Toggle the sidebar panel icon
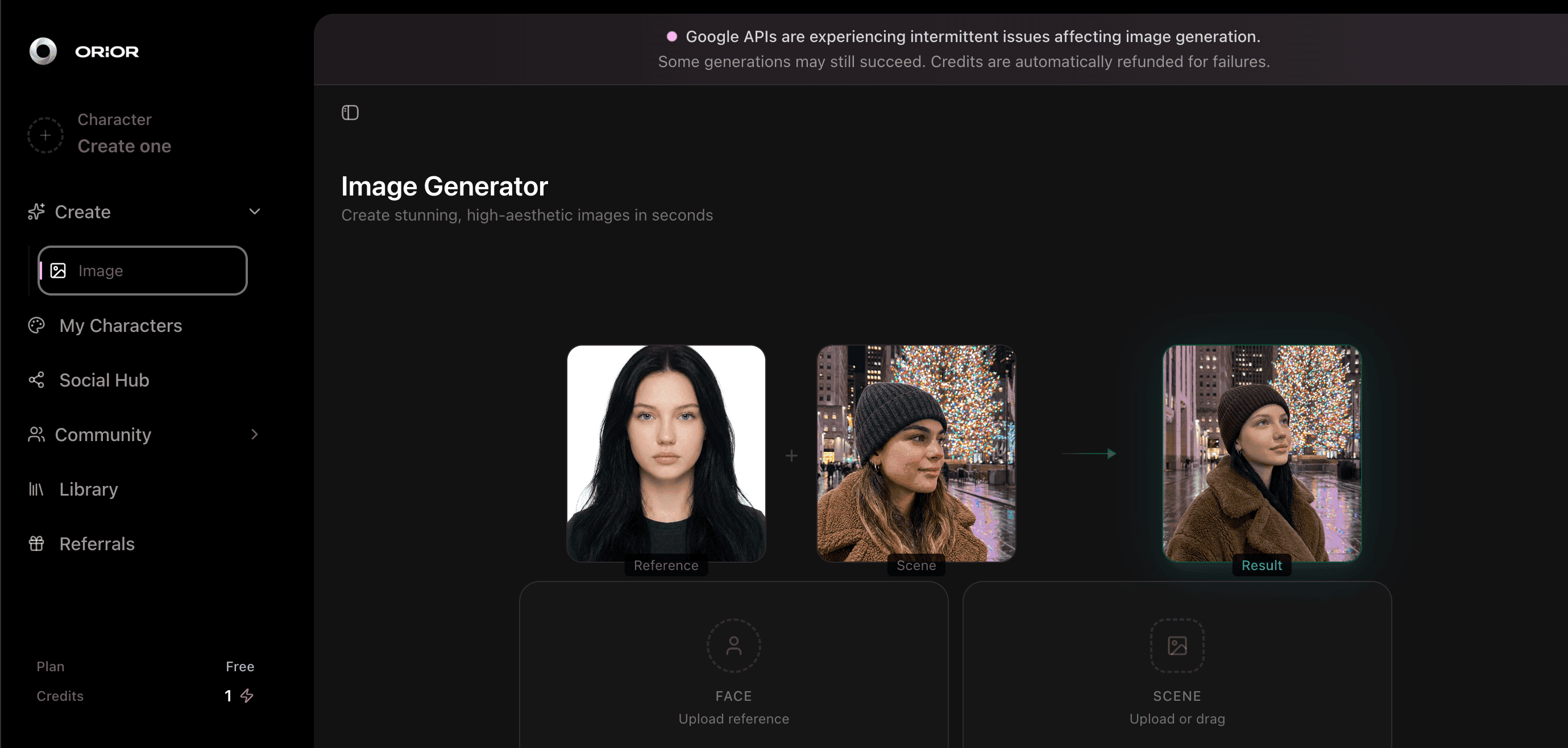This screenshot has width=1568, height=748. click(350, 113)
